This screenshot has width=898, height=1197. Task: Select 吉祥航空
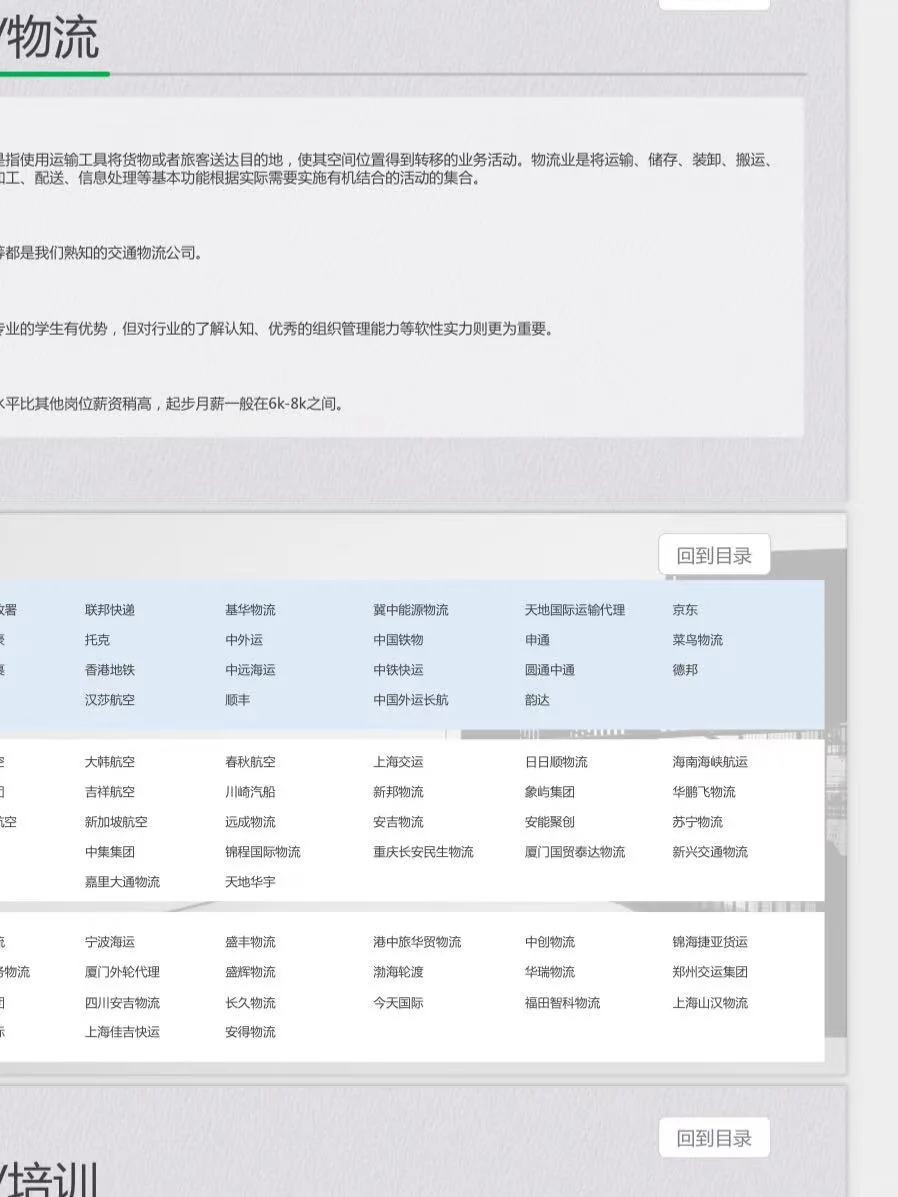coord(110,792)
